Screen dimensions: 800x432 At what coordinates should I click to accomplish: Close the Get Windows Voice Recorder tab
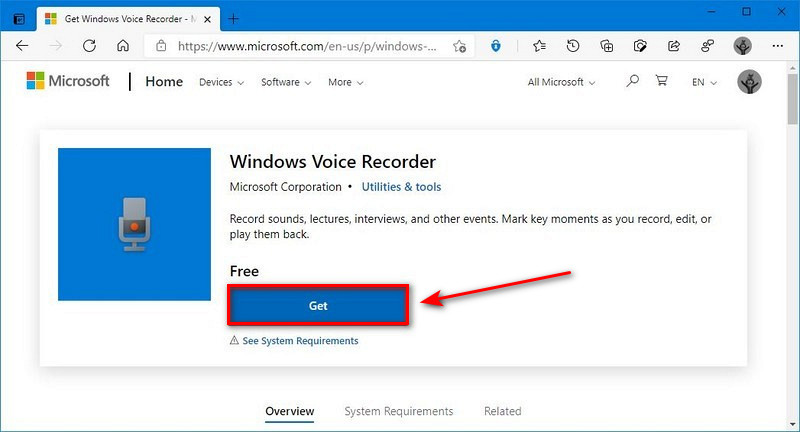[207, 19]
